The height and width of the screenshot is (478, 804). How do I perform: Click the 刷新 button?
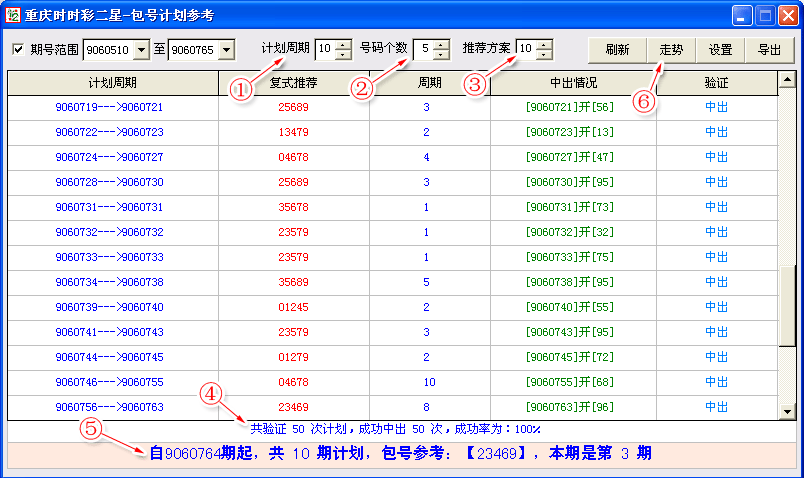click(x=617, y=50)
